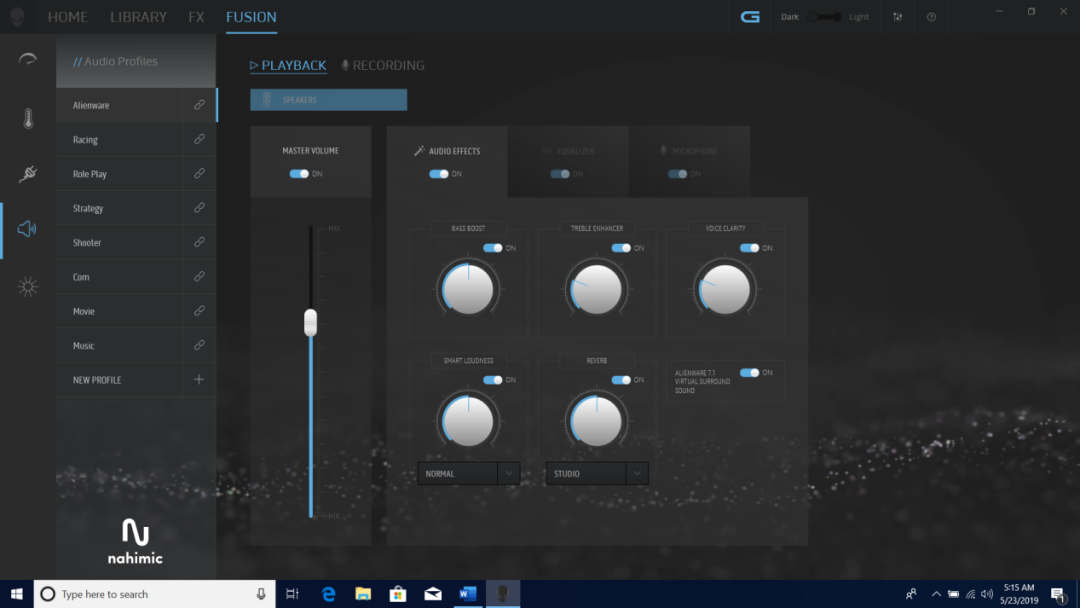Screen dimensions: 1080x608
Task: Open the overclocking gauge sidebar icon
Action: click(x=28, y=59)
